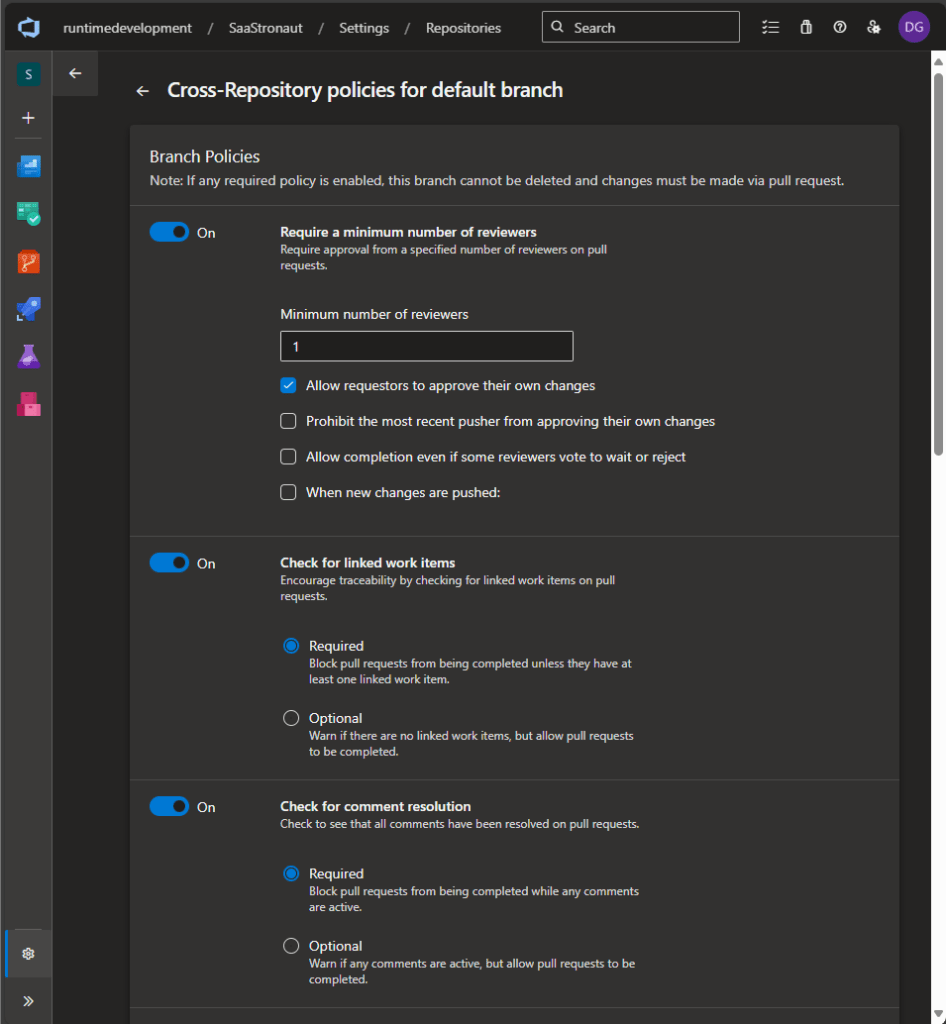Screen dimensions: 946x1024
Task: Select Optional for linked work items
Action: tap(291, 718)
